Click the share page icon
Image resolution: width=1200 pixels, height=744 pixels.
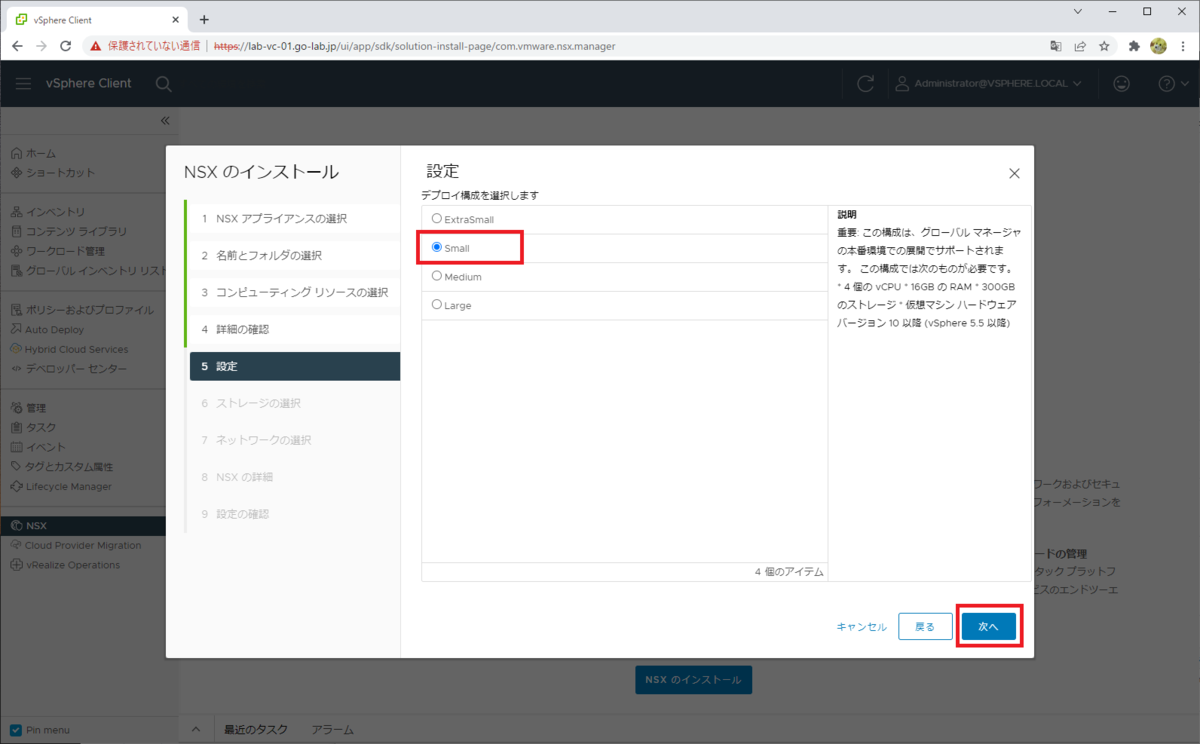point(1080,46)
